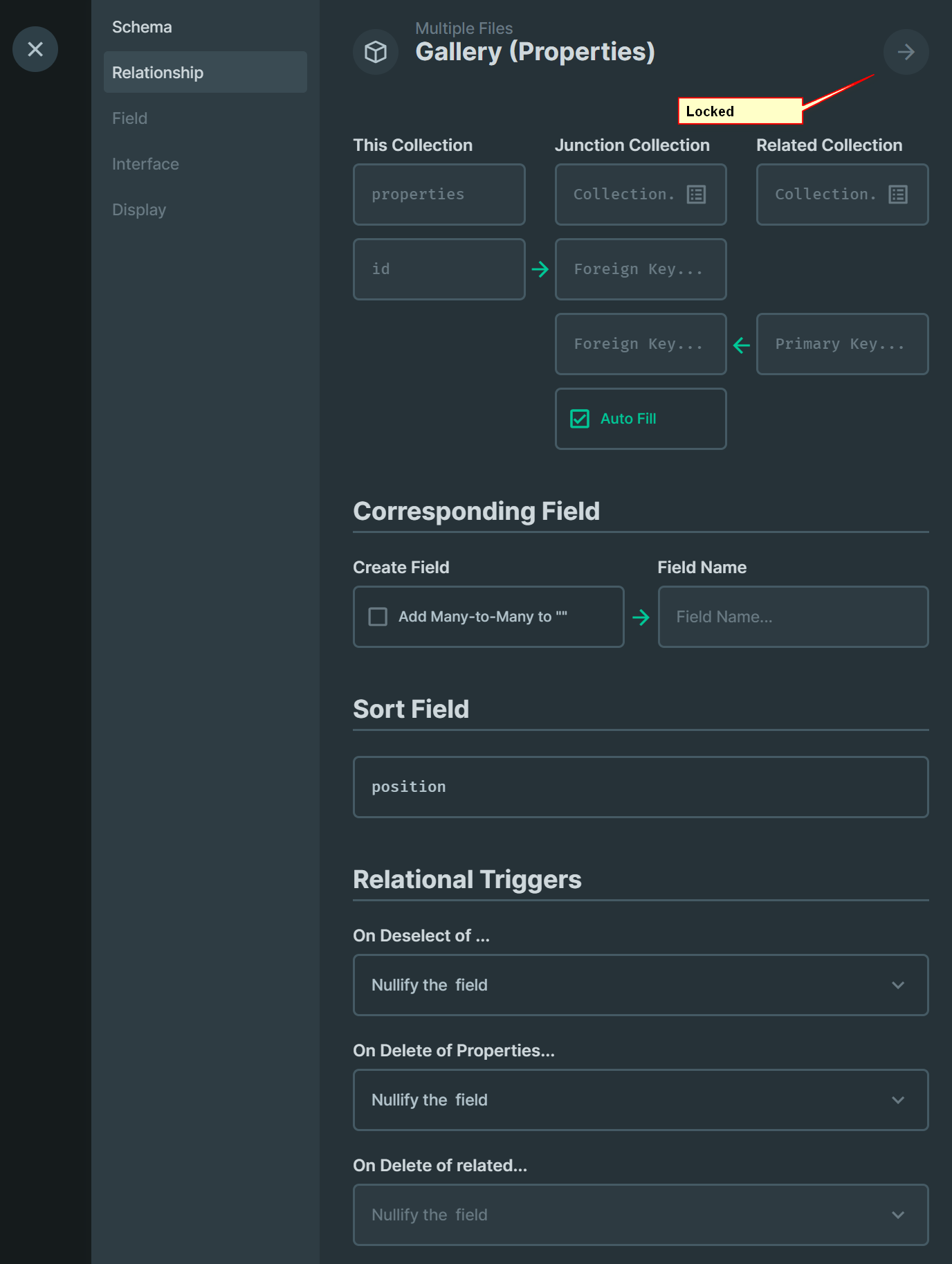
Task: Expand the On Deselect of dropdown
Action: 641,985
